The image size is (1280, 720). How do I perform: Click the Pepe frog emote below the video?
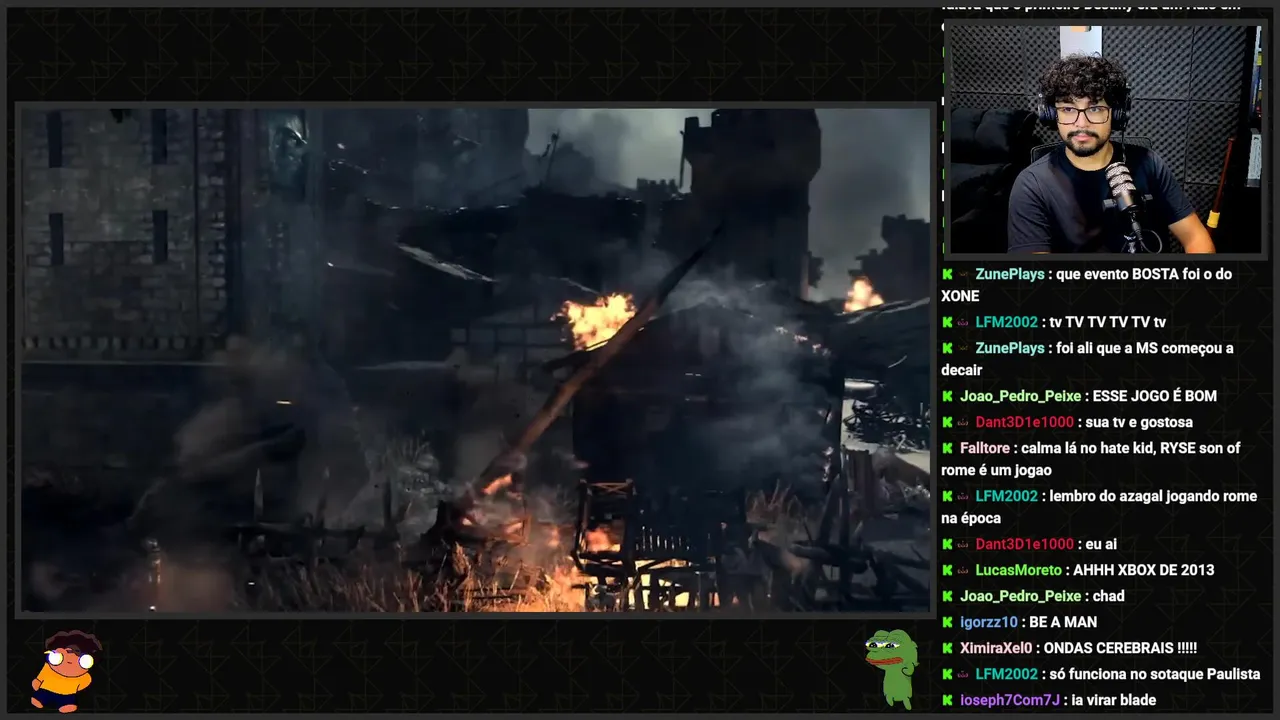pyautogui.click(x=891, y=667)
